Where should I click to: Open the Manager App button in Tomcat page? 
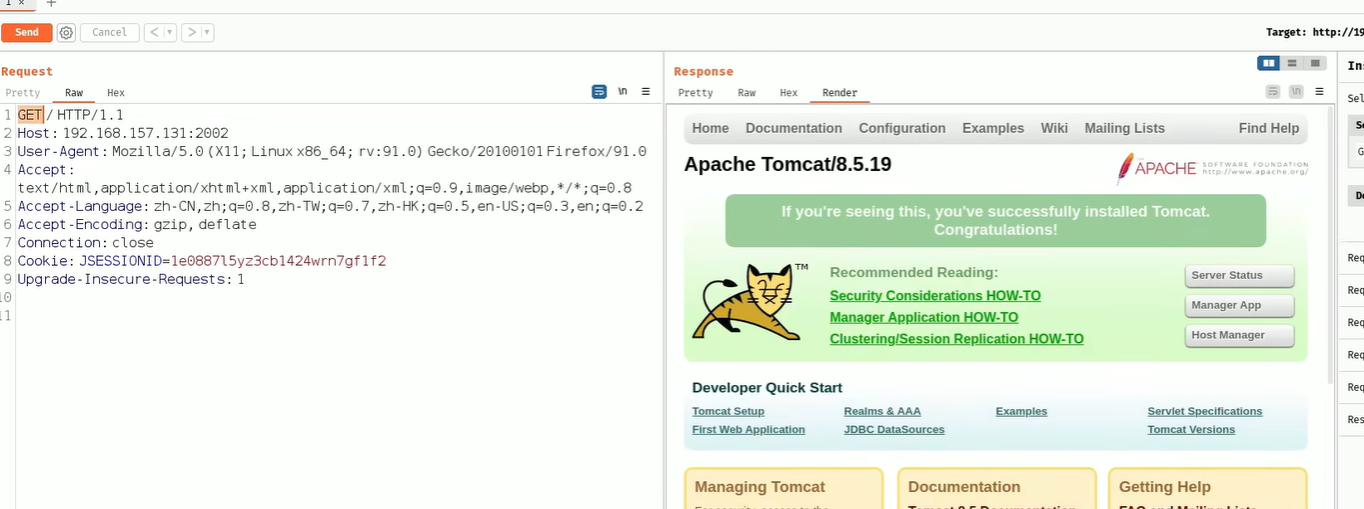click(1240, 306)
